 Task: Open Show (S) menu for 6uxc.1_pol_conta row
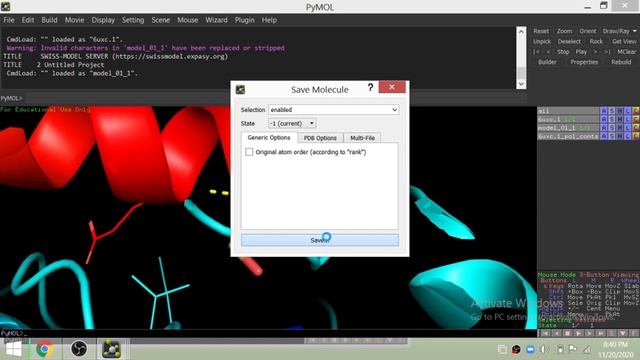(x=612, y=136)
